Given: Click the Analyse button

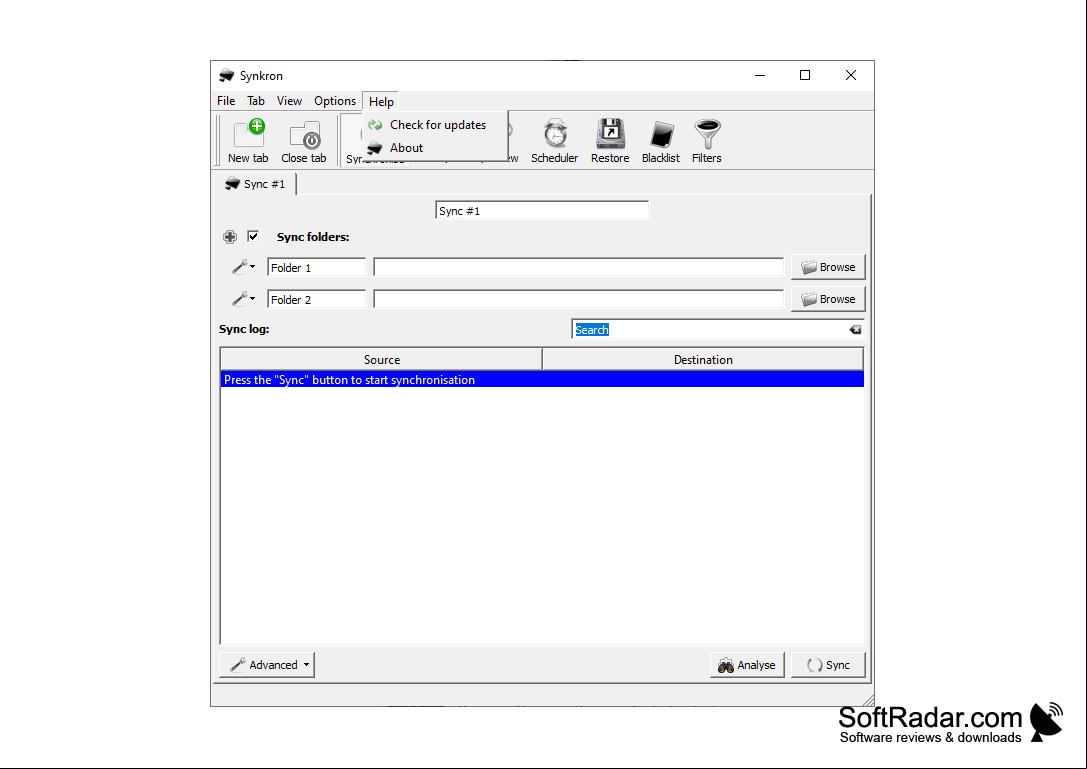Looking at the screenshot, I should pyautogui.click(x=747, y=665).
